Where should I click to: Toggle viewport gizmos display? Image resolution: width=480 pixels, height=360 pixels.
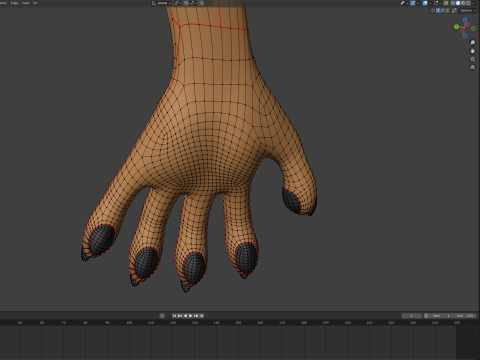point(413,3)
